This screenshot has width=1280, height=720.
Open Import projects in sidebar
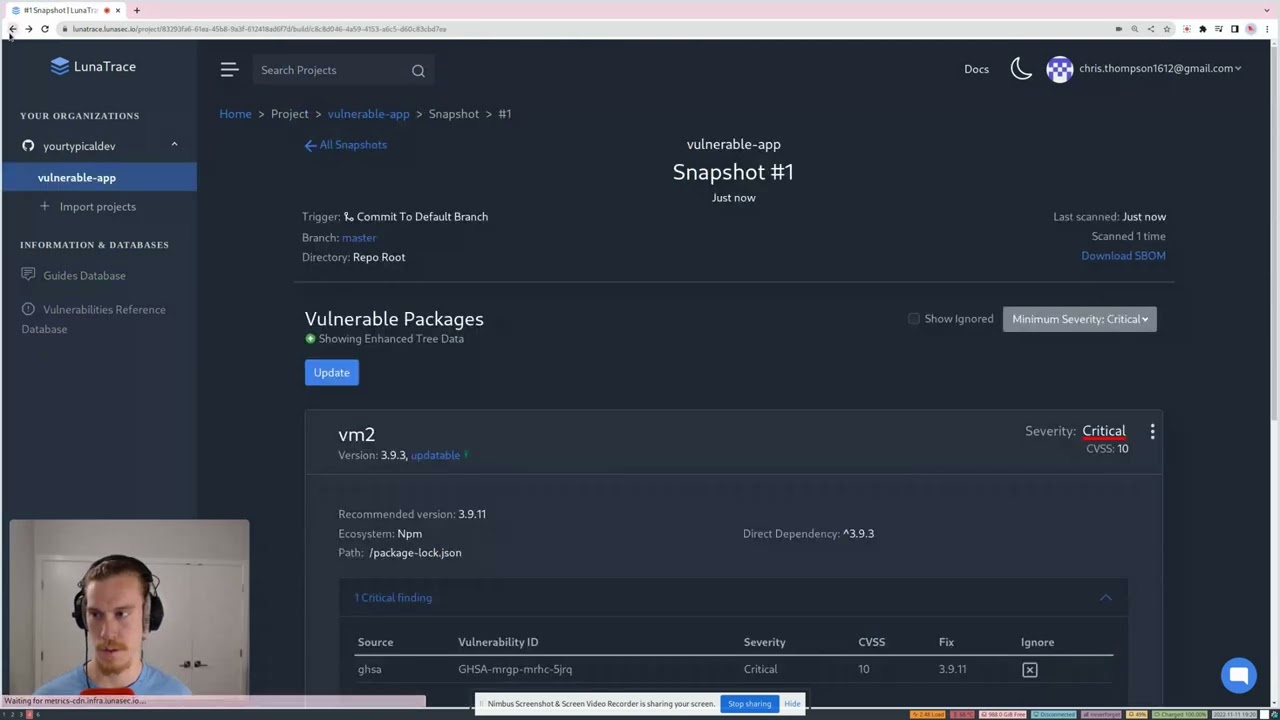(97, 207)
